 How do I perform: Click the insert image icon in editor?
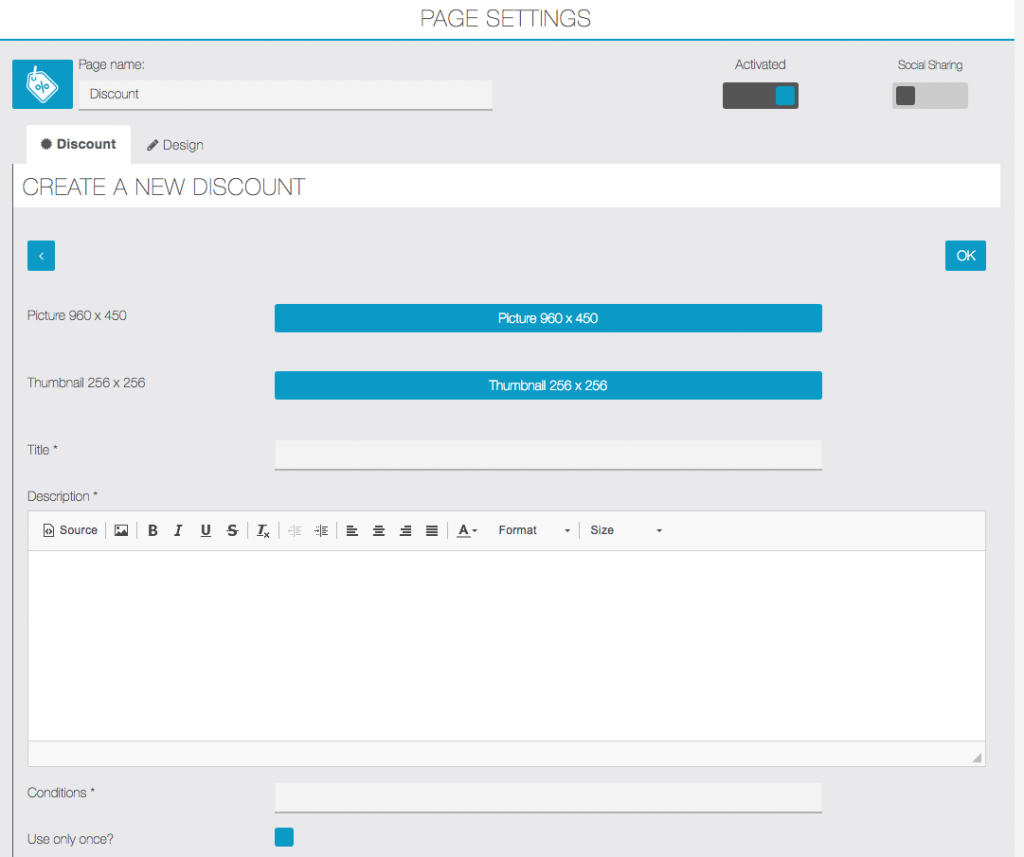point(121,530)
